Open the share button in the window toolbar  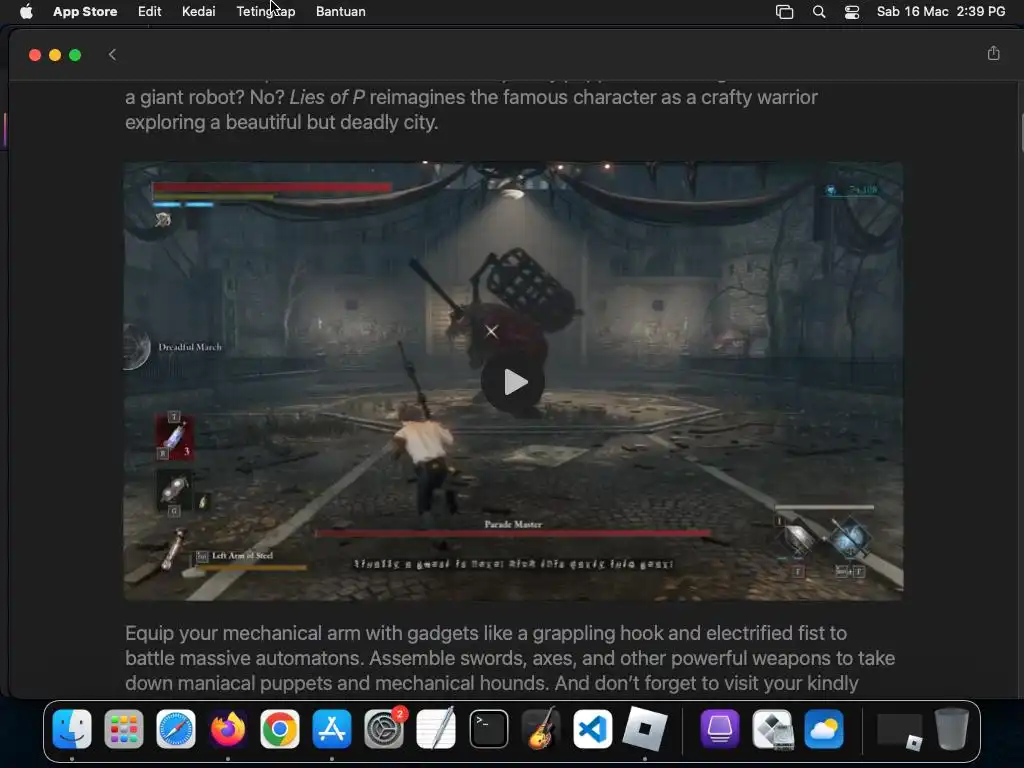coord(993,54)
